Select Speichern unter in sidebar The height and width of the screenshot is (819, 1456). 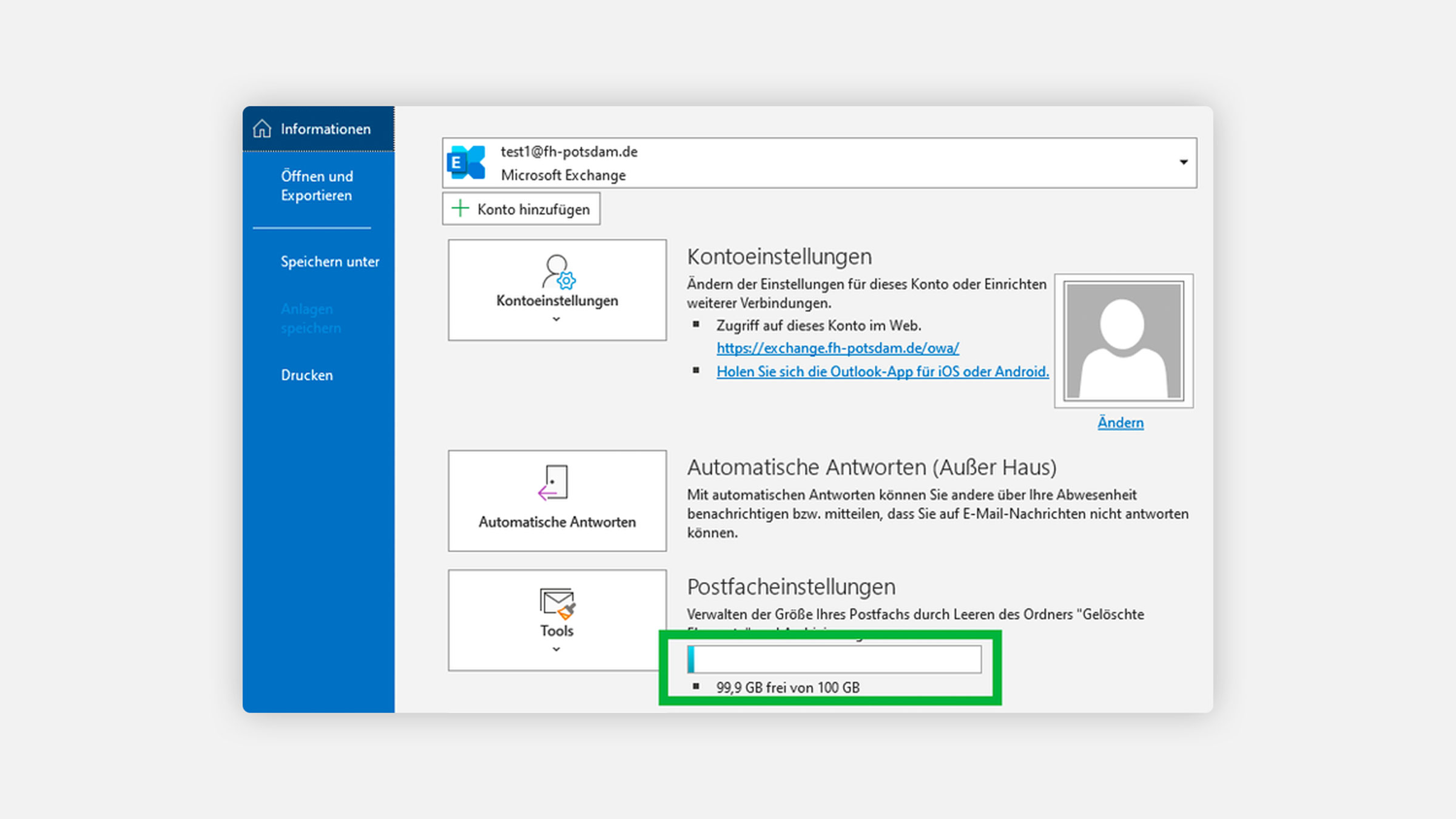click(x=329, y=261)
